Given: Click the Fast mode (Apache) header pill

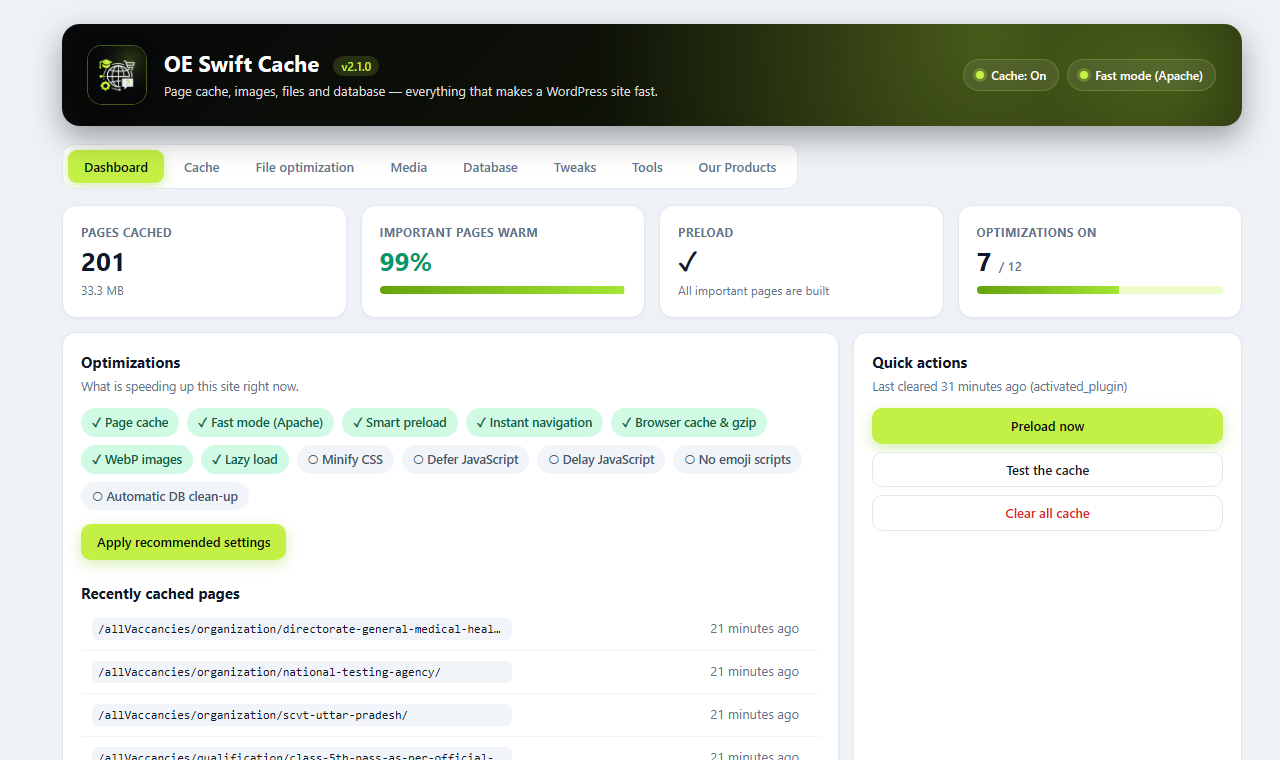Looking at the screenshot, I should click(x=1141, y=75).
